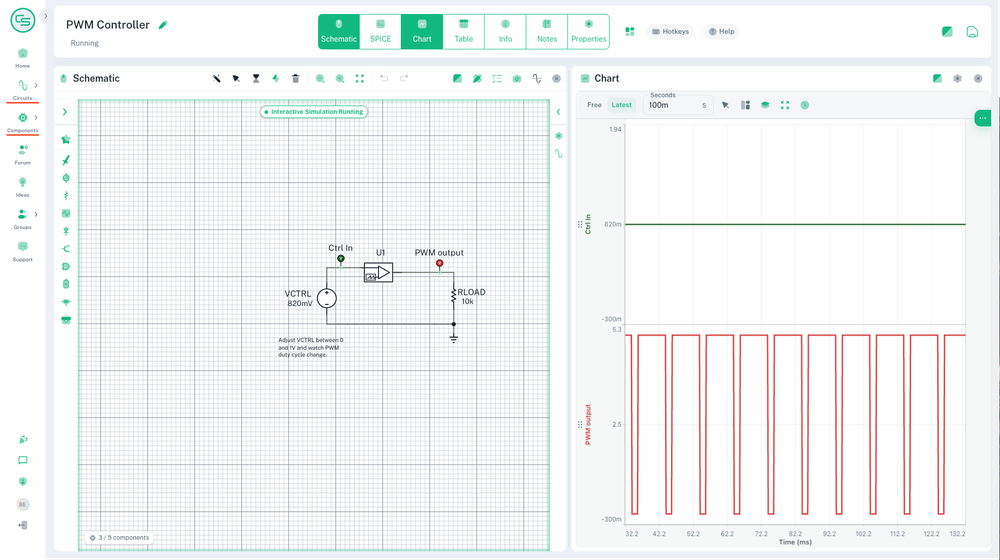Open the toolbox category in palette
The width and height of the screenshot is (1000, 560).
click(x=66, y=320)
